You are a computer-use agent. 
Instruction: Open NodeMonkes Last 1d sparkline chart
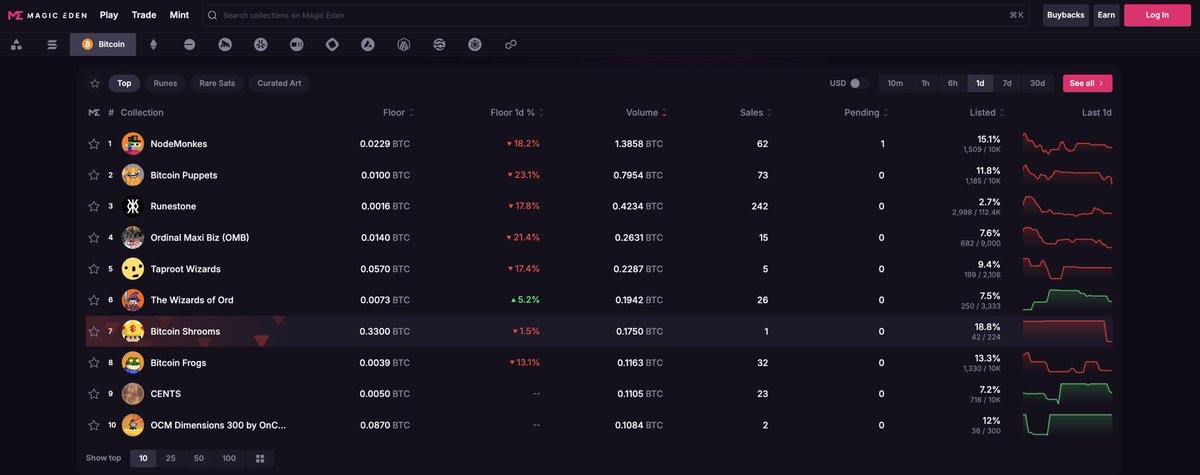coord(1067,144)
